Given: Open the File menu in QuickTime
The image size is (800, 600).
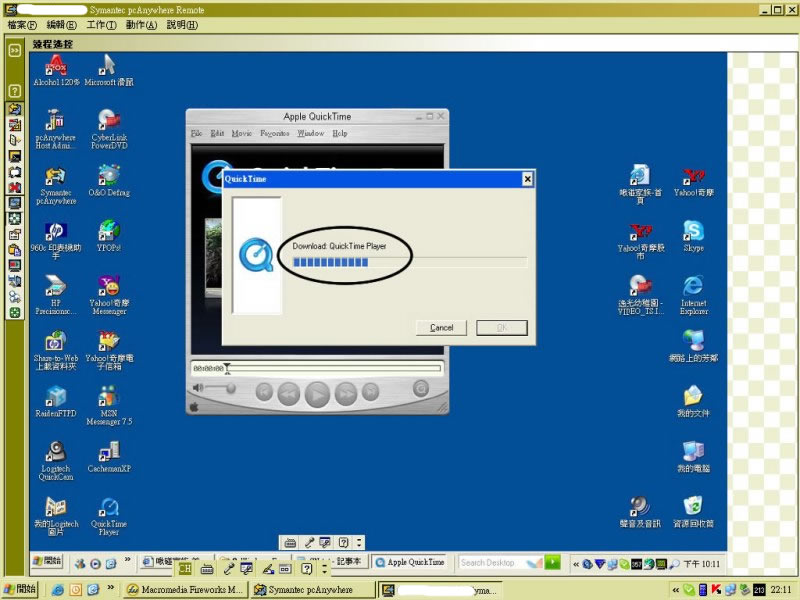Looking at the screenshot, I should point(196,133).
